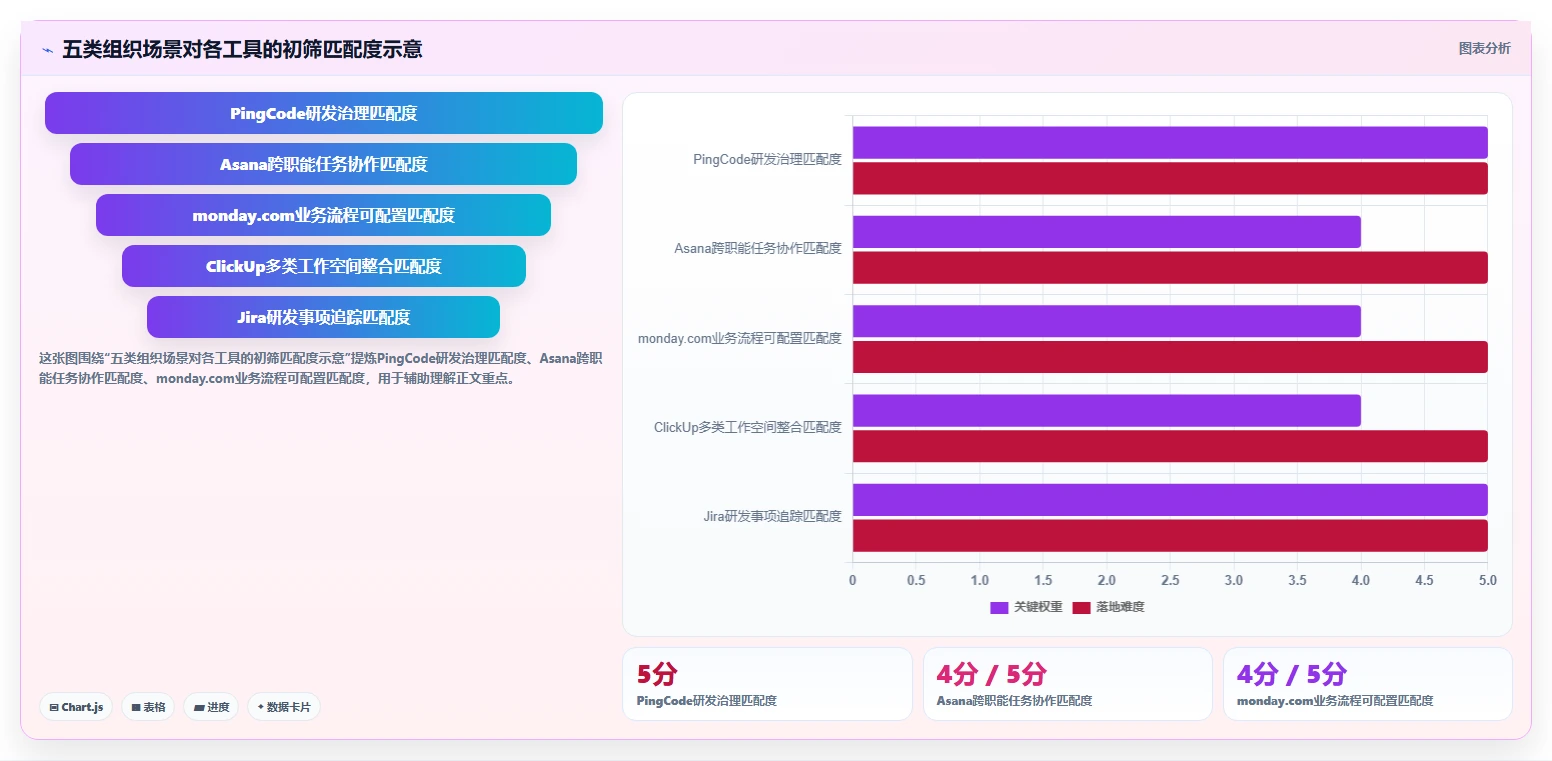This screenshot has height=761, width=1552.
Task: Open the 5分 PingCode data card
Action: coord(767,684)
